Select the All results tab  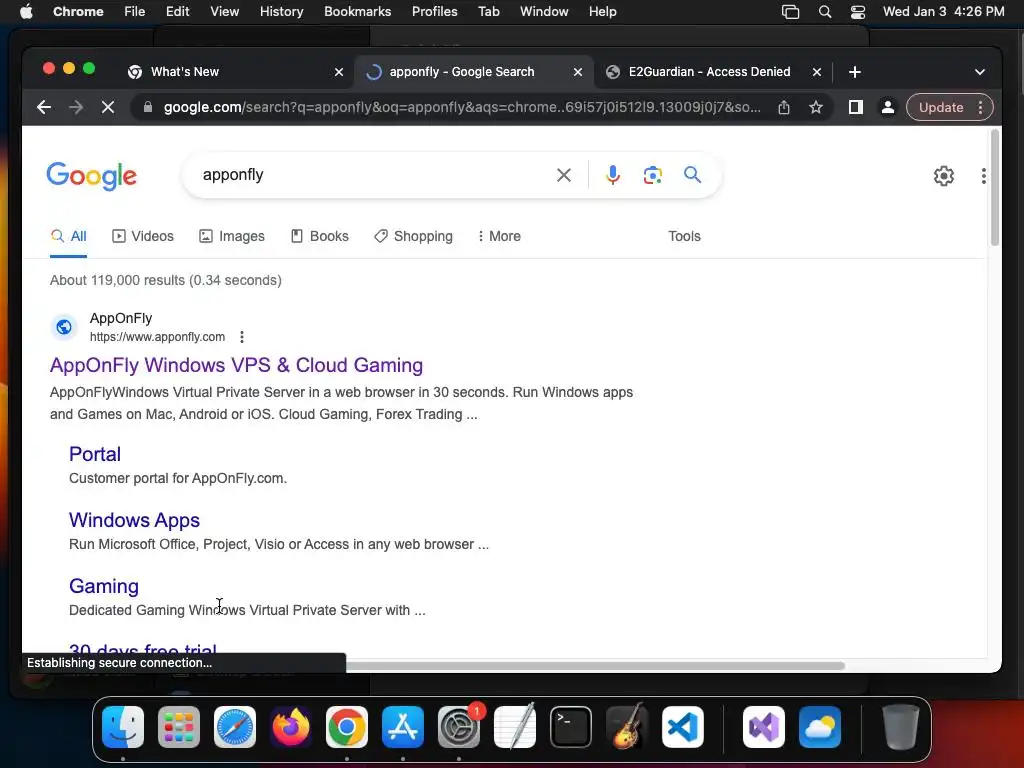pyautogui.click(x=69, y=236)
